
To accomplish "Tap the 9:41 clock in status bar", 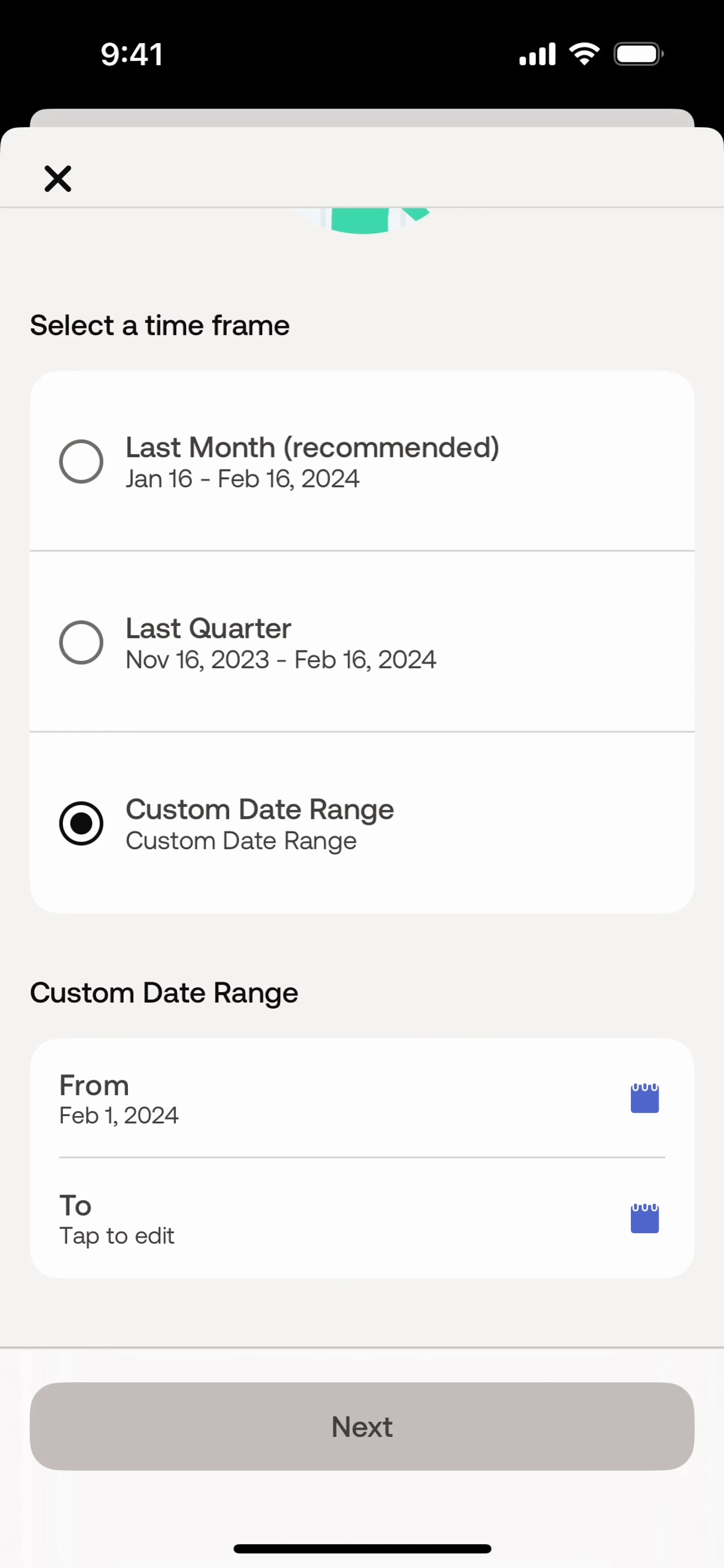I will (132, 54).
